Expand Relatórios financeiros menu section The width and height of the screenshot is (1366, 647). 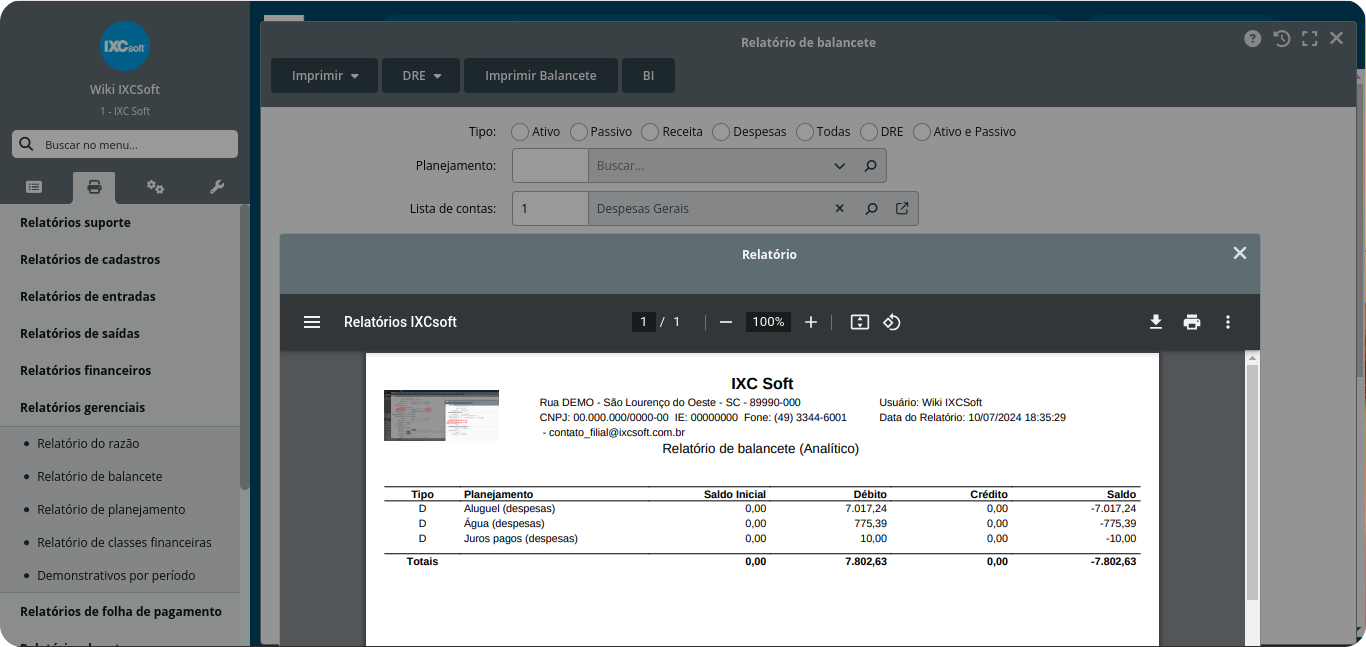coord(120,370)
